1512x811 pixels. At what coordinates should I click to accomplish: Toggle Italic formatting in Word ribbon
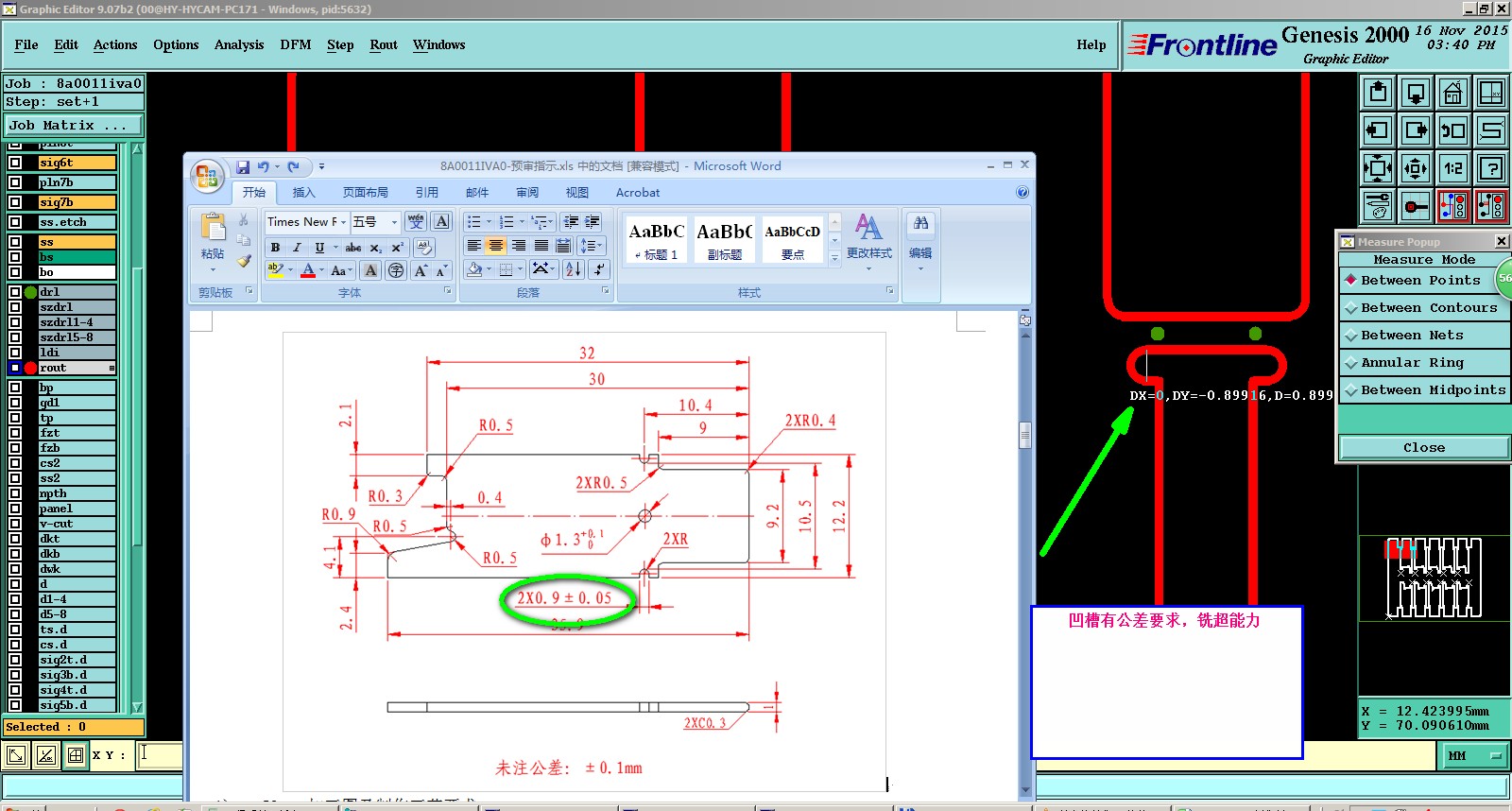297,248
